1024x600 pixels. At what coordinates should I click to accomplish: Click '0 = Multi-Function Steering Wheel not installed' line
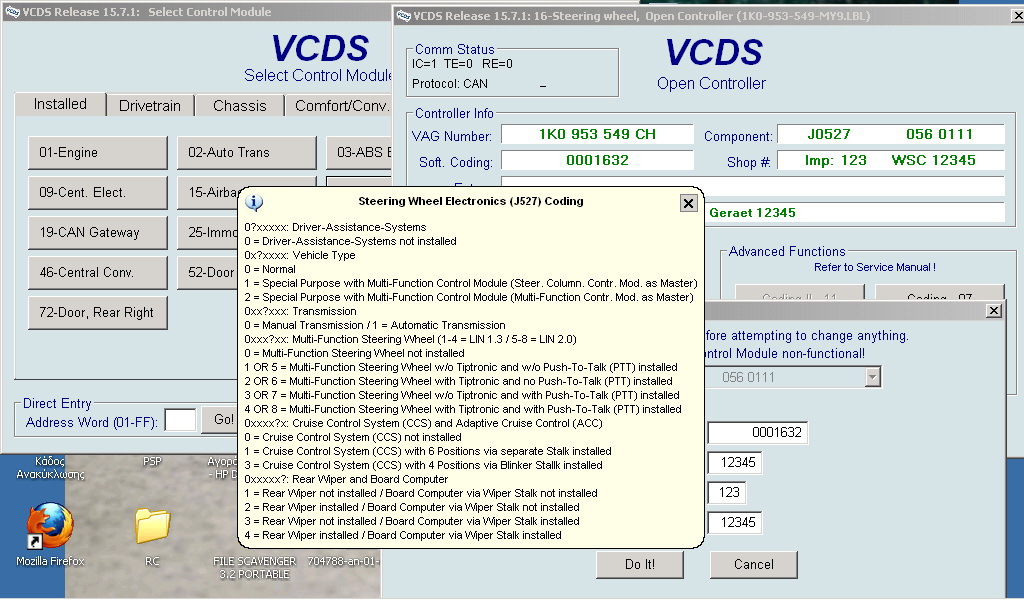pyautogui.click(x=354, y=353)
